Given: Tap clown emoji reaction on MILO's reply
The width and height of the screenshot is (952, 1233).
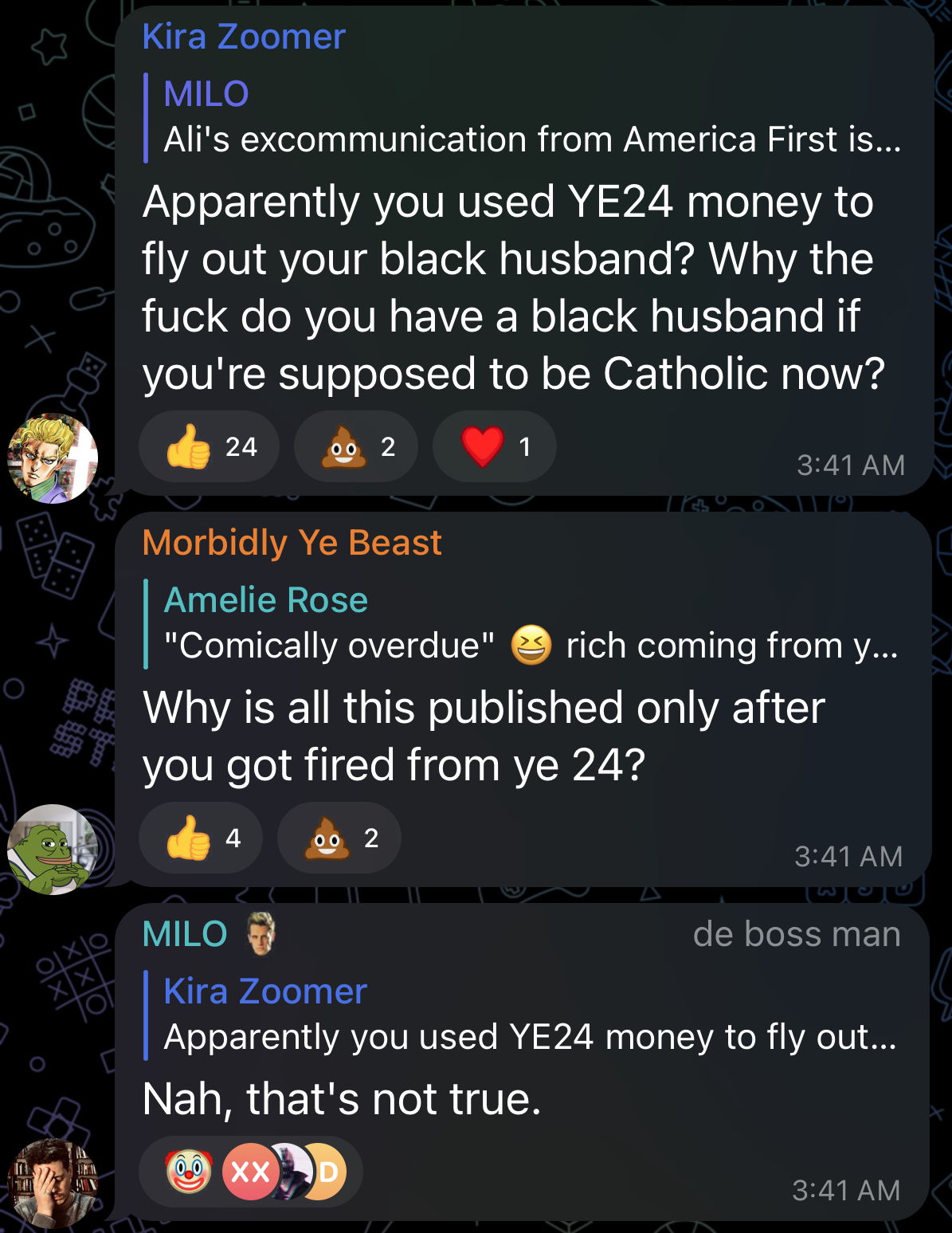Looking at the screenshot, I should 189,1172.
